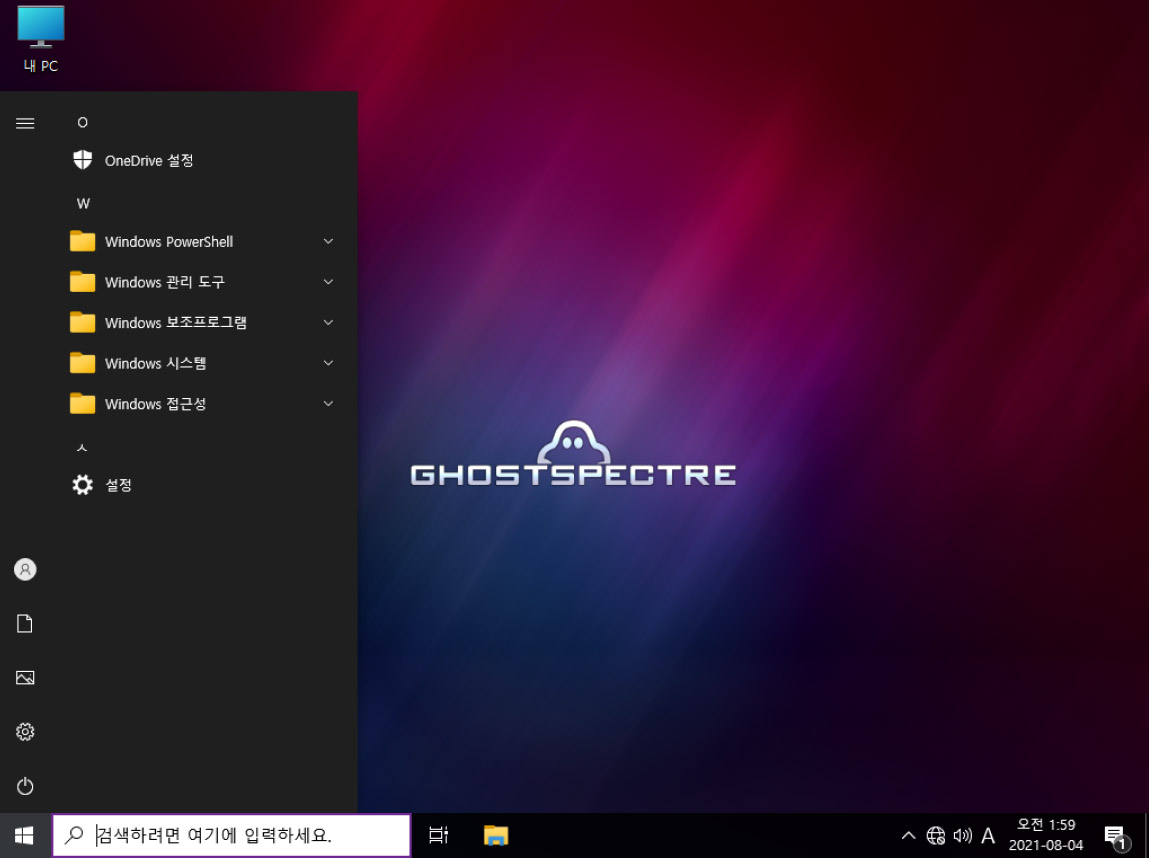Open Documents from Start sidebar
Screen dimensions: 1149x858
click(25, 624)
